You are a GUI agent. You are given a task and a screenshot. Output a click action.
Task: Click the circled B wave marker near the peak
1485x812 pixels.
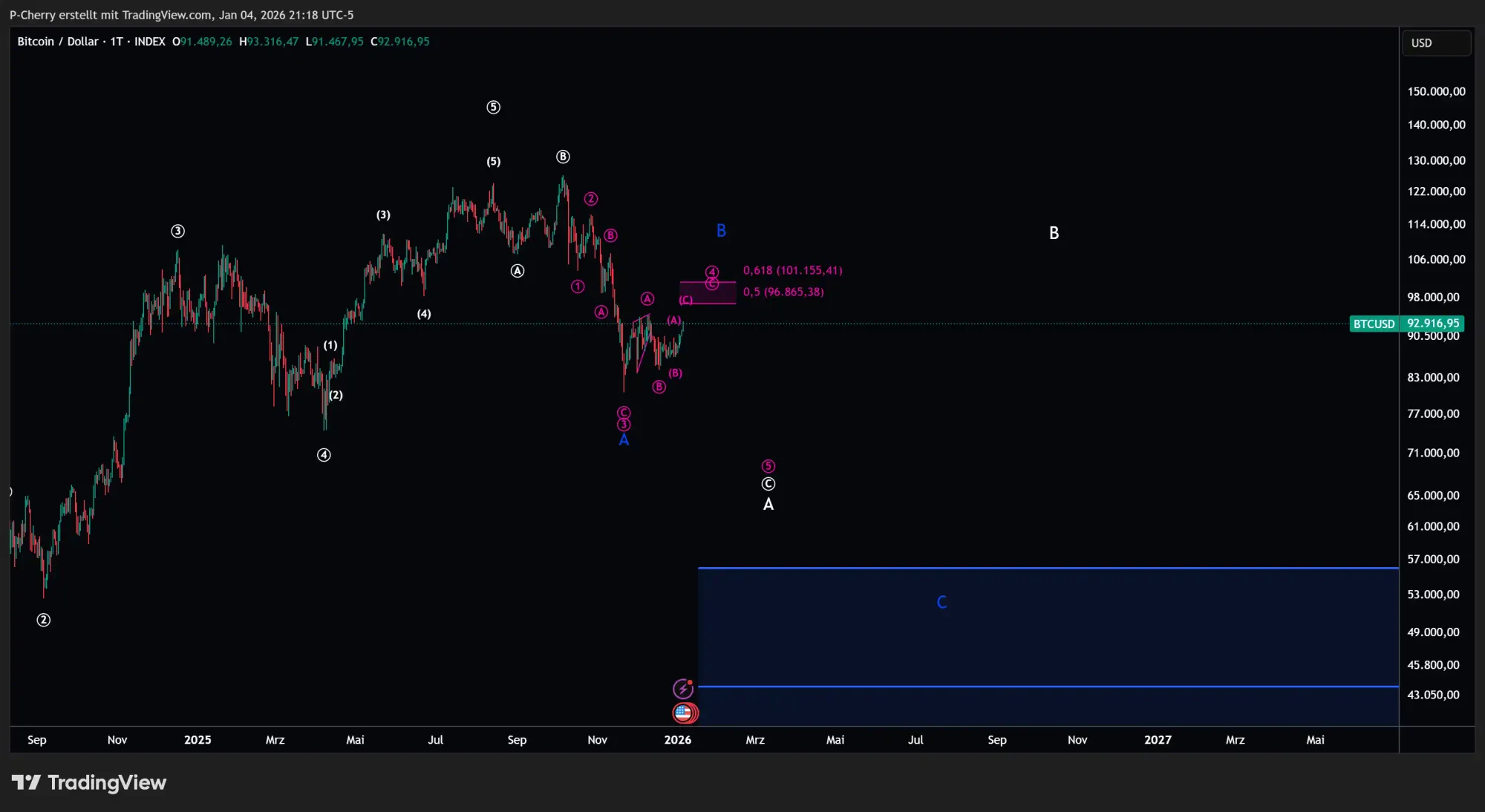click(x=563, y=157)
